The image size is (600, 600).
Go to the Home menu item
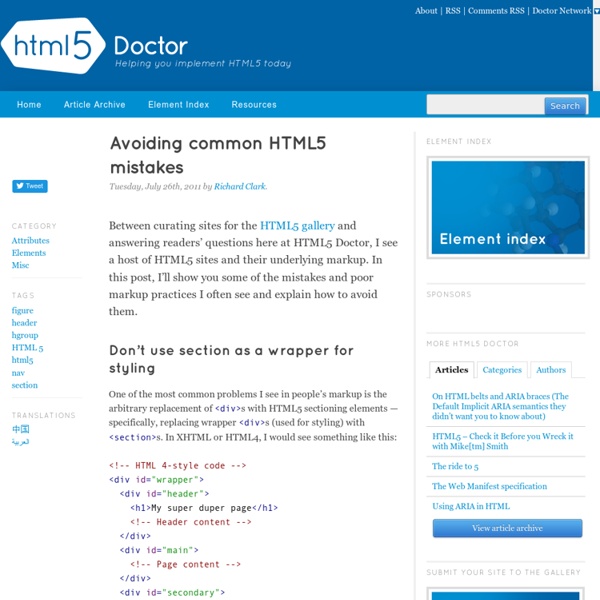point(29,105)
